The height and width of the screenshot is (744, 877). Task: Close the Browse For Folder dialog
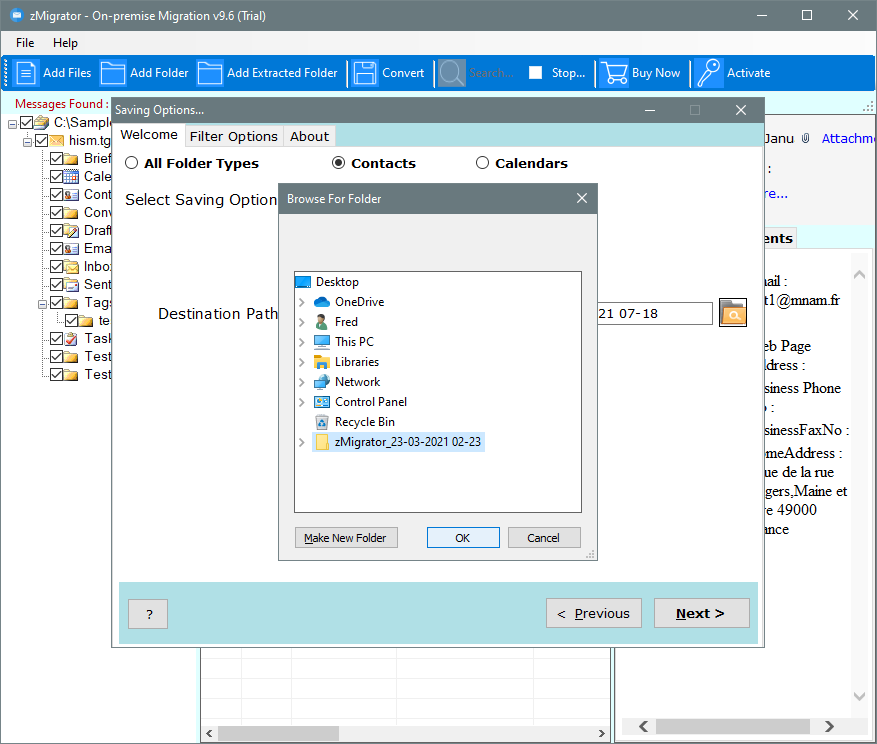[x=582, y=199]
